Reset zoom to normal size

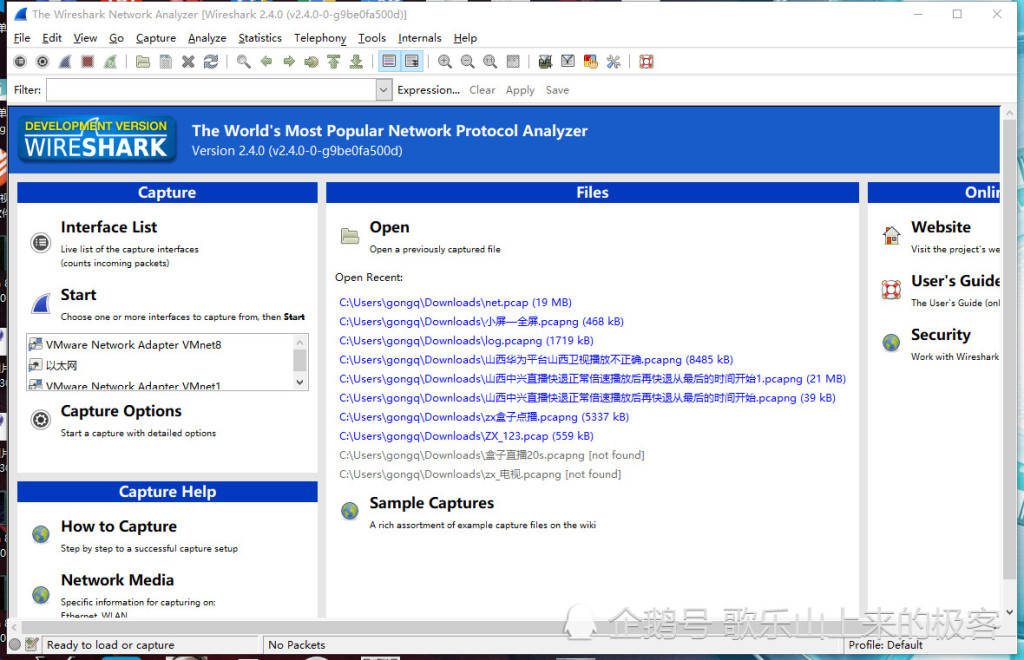tap(490, 61)
